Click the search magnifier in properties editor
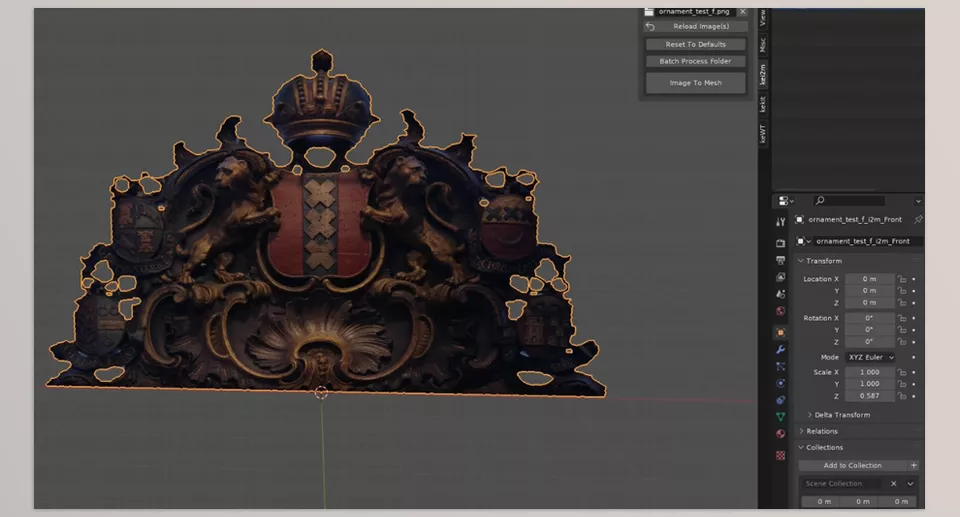The height and width of the screenshot is (517, 960). point(820,200)
